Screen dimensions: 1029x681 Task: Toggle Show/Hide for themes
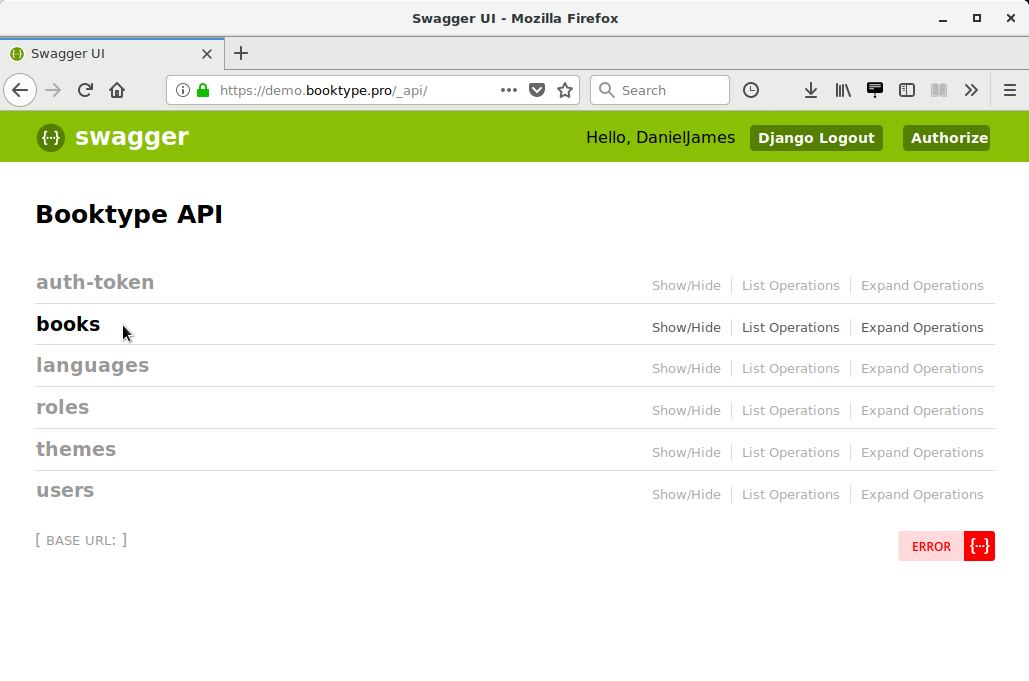pyautogui.click(x=686, y=453)
